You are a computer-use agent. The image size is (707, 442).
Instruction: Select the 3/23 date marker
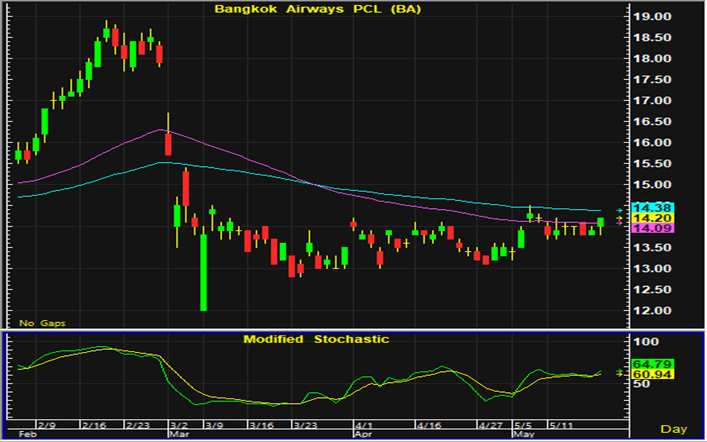pyautogui.click(x=305, y=425)
